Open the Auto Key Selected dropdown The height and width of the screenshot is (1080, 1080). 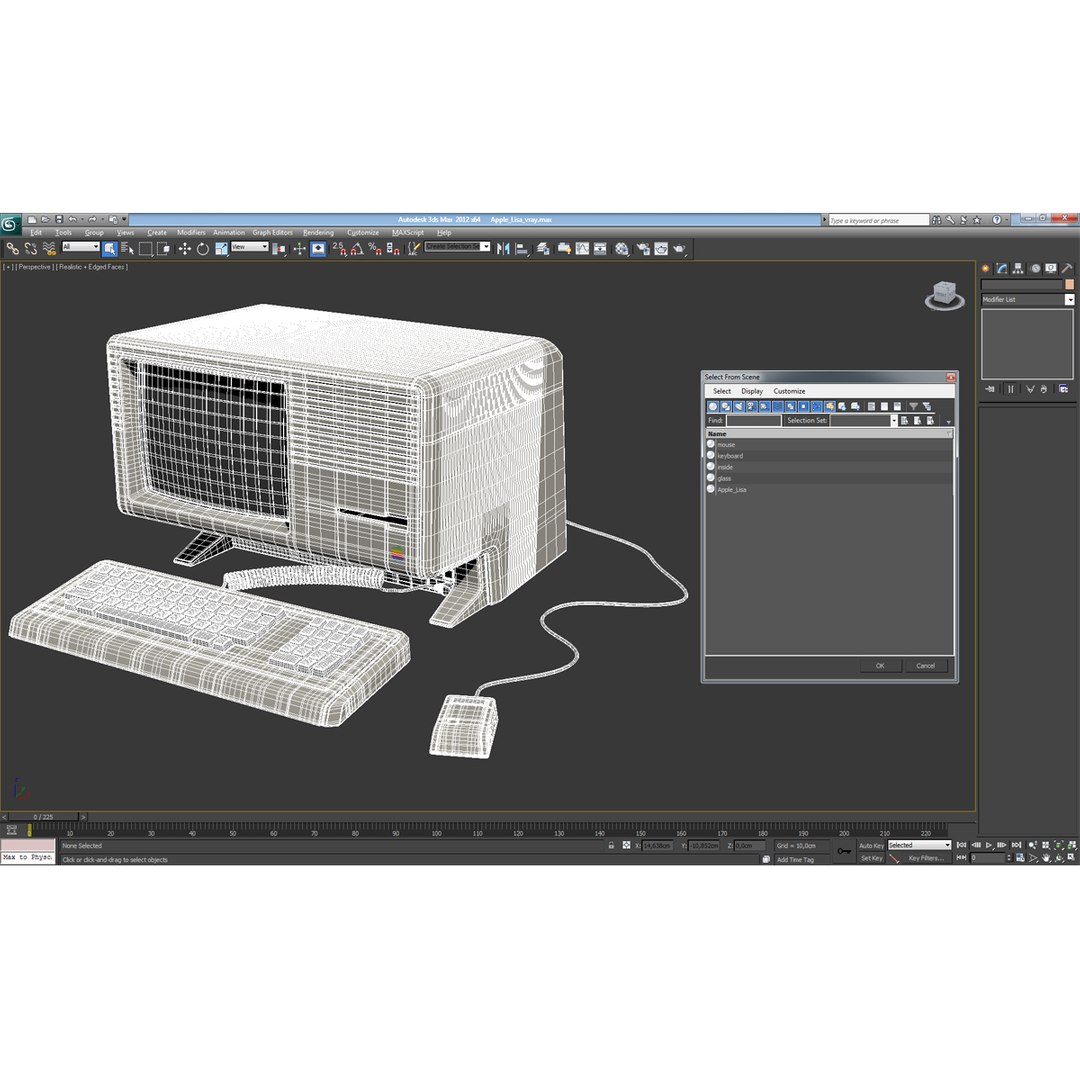pyautogui.click(x=919, y=845)
